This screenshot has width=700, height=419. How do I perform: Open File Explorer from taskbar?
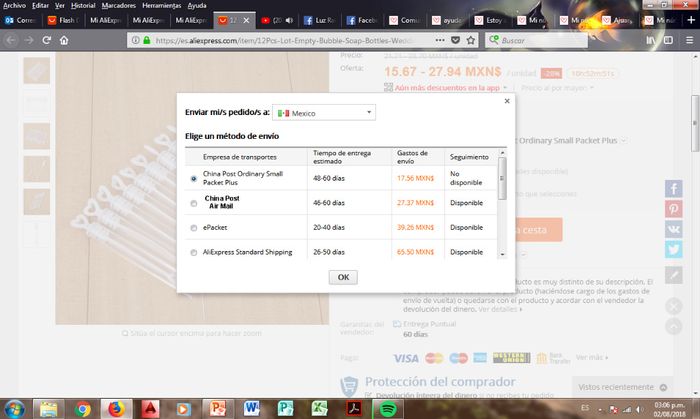(49, 409)
